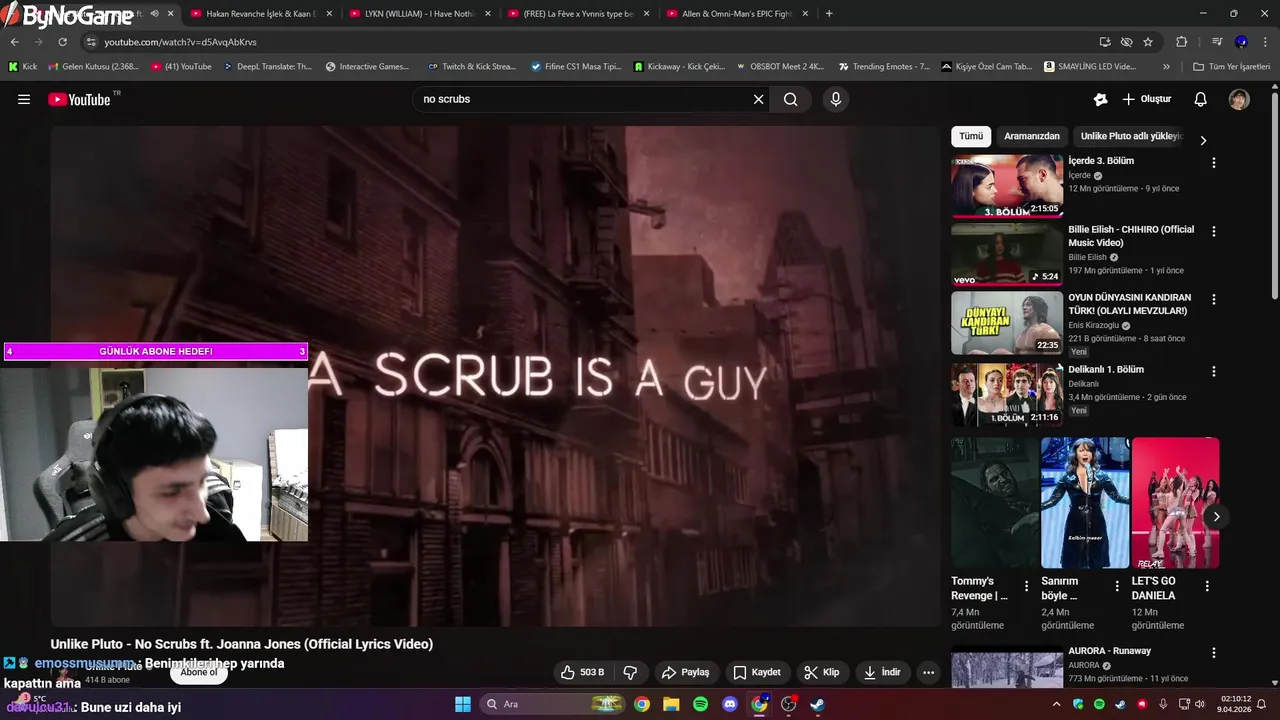Open İçerde 3. Bölüm thumbnail
Viewport: 1280px width, 720px height.
[1007, 186]
